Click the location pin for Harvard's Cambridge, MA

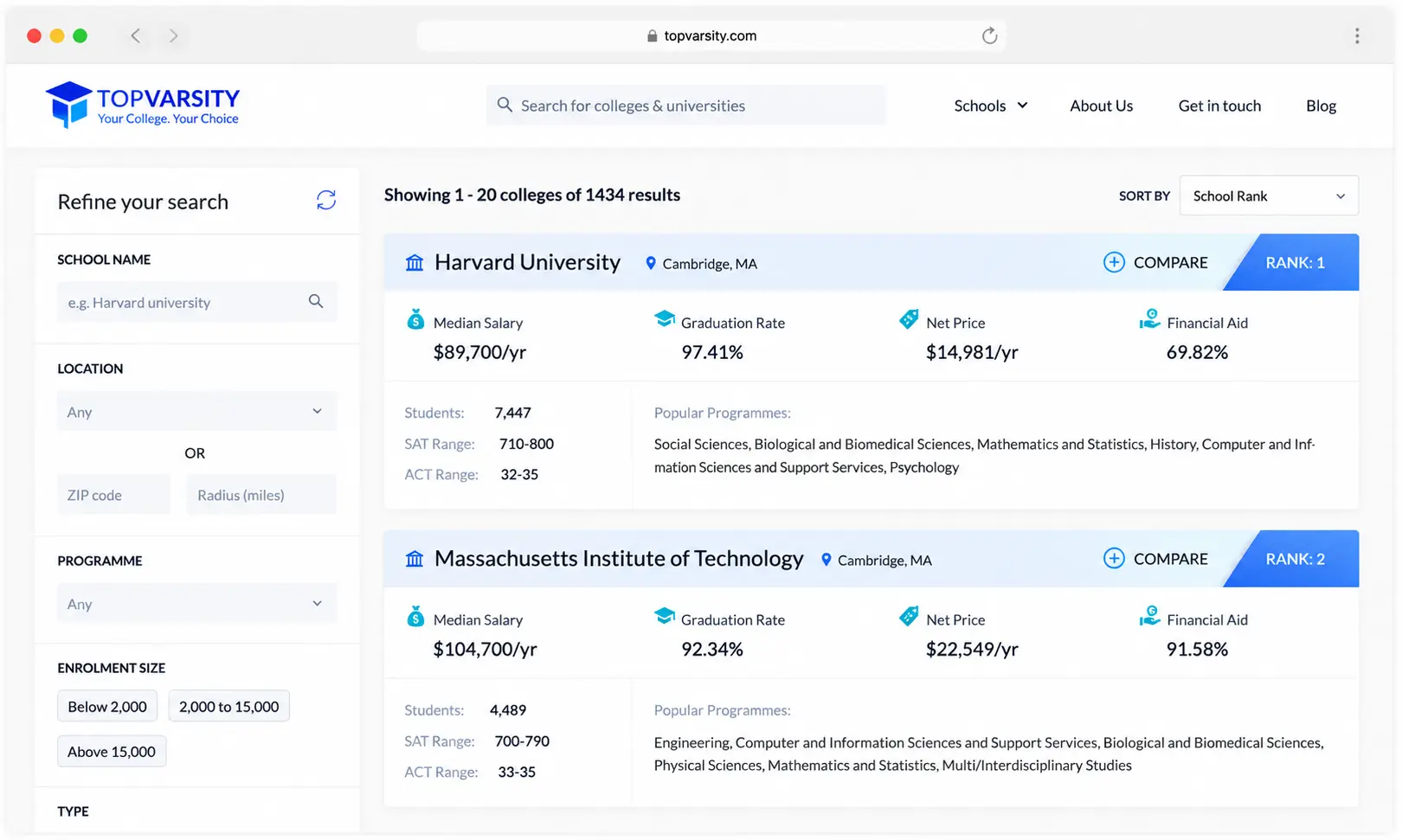pyautogui.click(x=651, y=263)
